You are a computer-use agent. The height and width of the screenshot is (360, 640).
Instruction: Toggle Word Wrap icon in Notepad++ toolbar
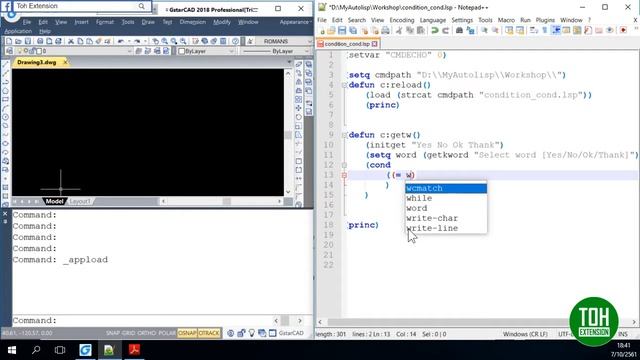click(x=534, y=30)
